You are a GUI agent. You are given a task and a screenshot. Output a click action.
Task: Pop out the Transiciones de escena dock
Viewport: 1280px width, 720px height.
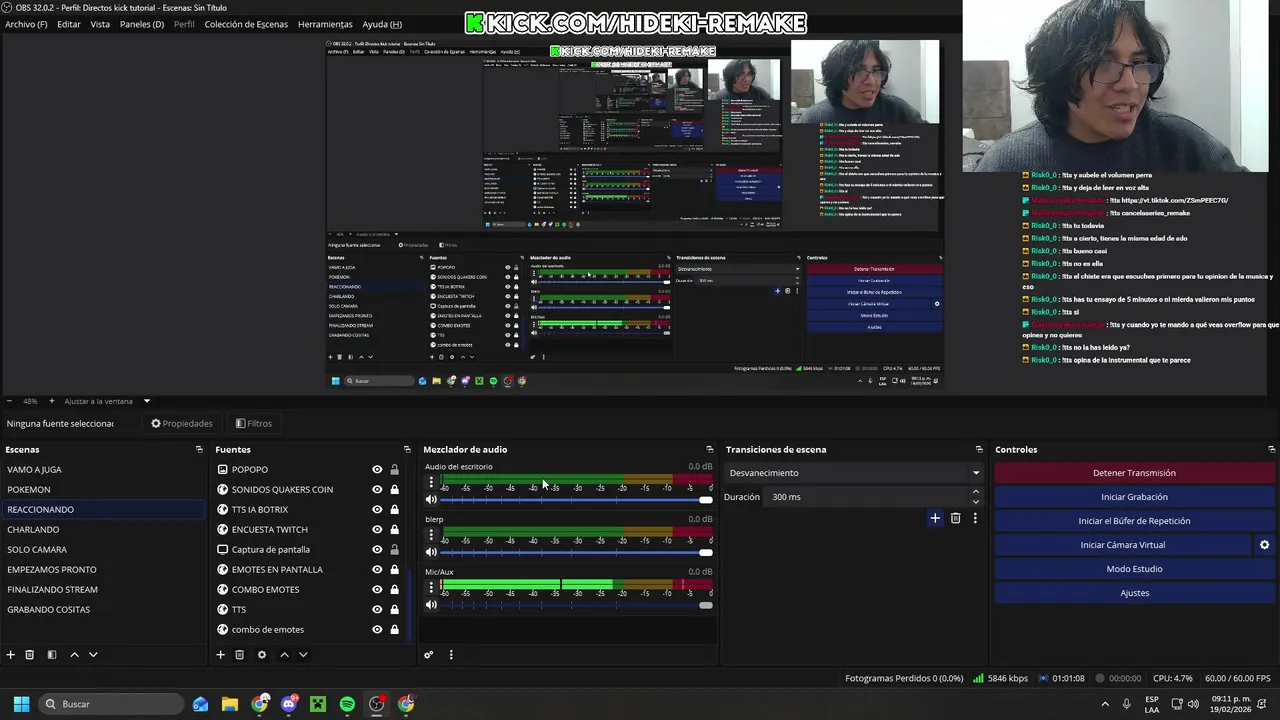point(979,450)
